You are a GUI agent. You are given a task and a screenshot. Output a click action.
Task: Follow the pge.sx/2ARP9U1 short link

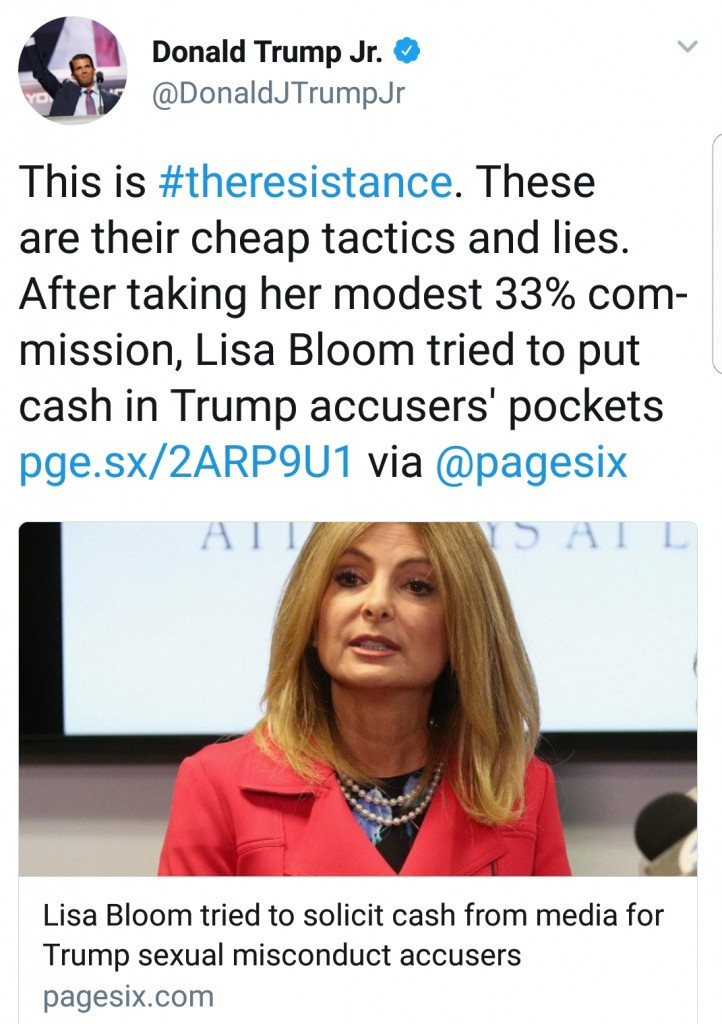(x=185, y=463)
